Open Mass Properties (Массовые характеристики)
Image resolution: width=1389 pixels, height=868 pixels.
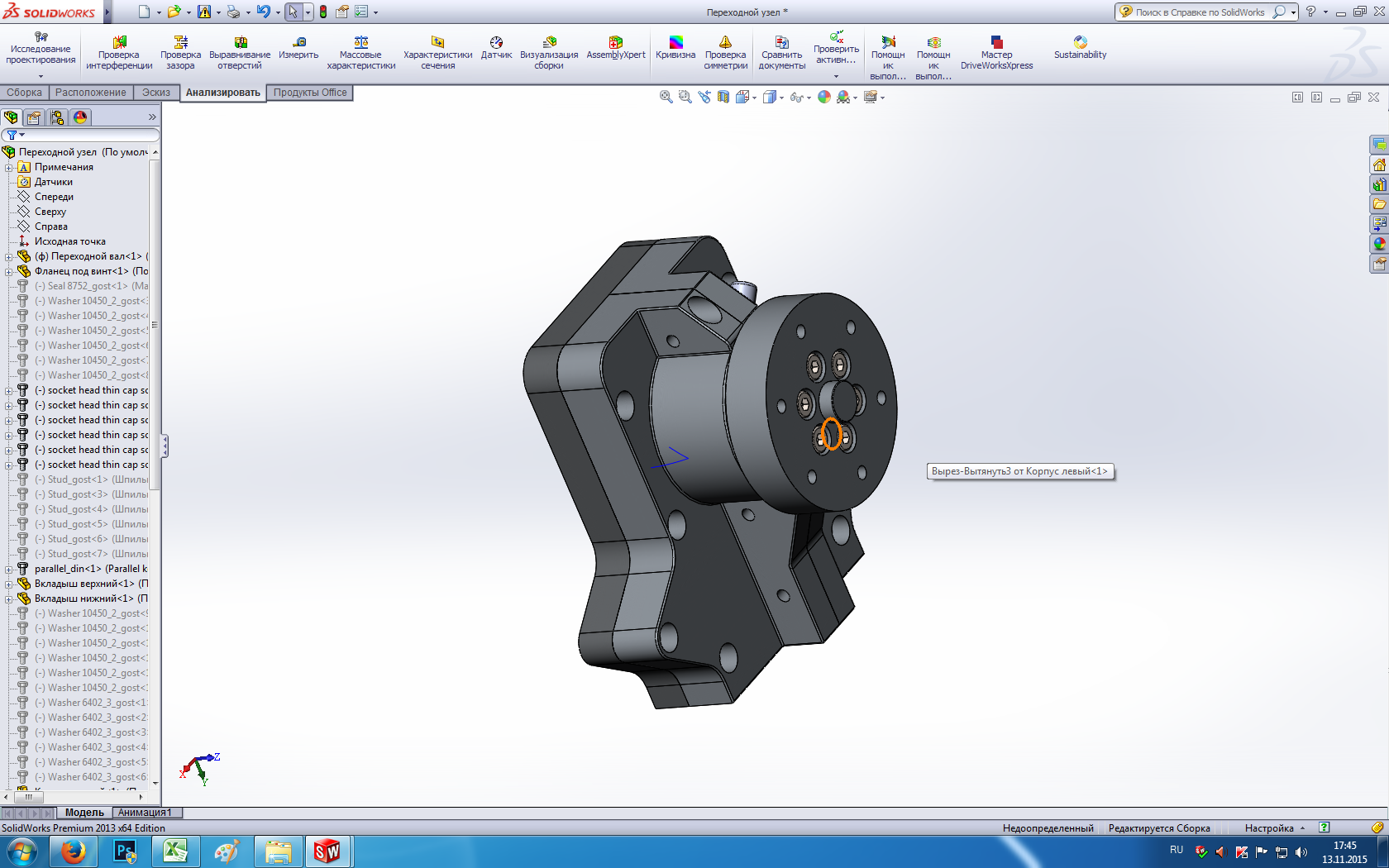360,53
